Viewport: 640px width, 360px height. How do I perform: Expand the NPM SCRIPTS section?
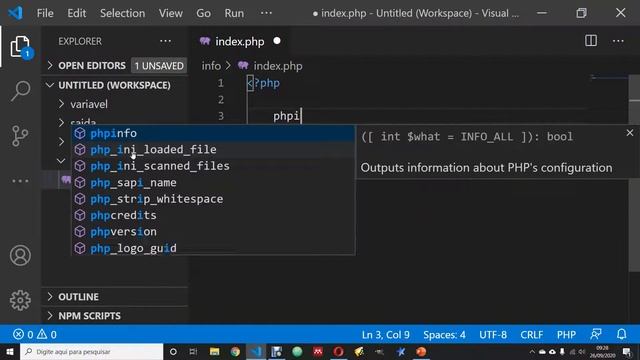(x=115, y=316)
